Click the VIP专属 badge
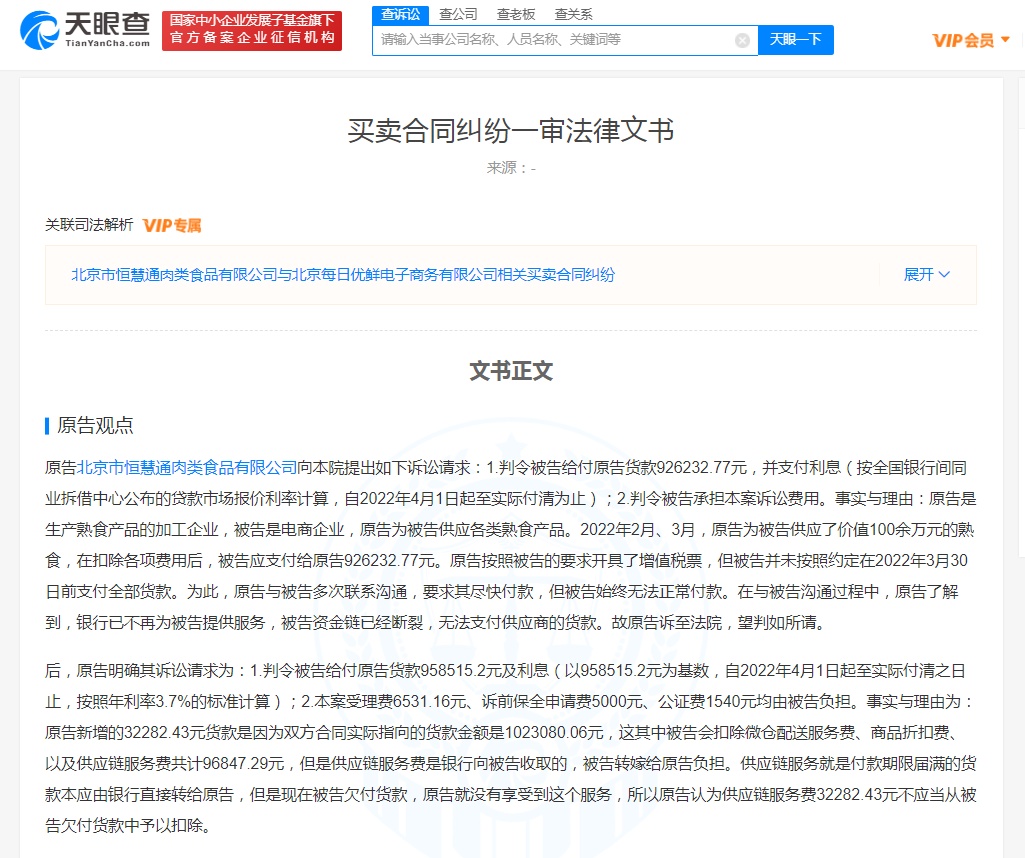The height and width of the screenshot is (858, 1025). [172, 225]
